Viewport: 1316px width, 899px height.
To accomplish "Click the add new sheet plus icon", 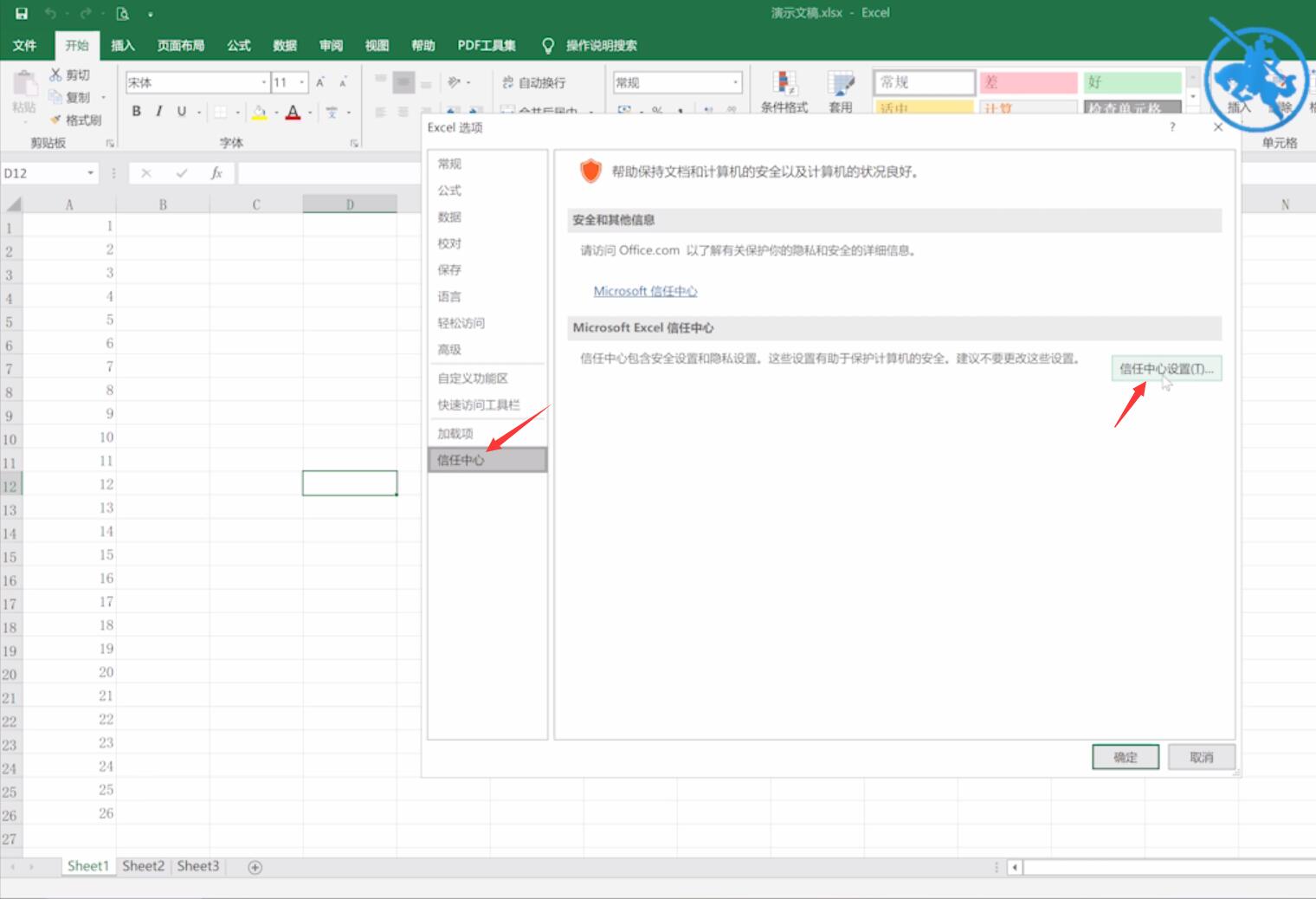I will (255, 867).
